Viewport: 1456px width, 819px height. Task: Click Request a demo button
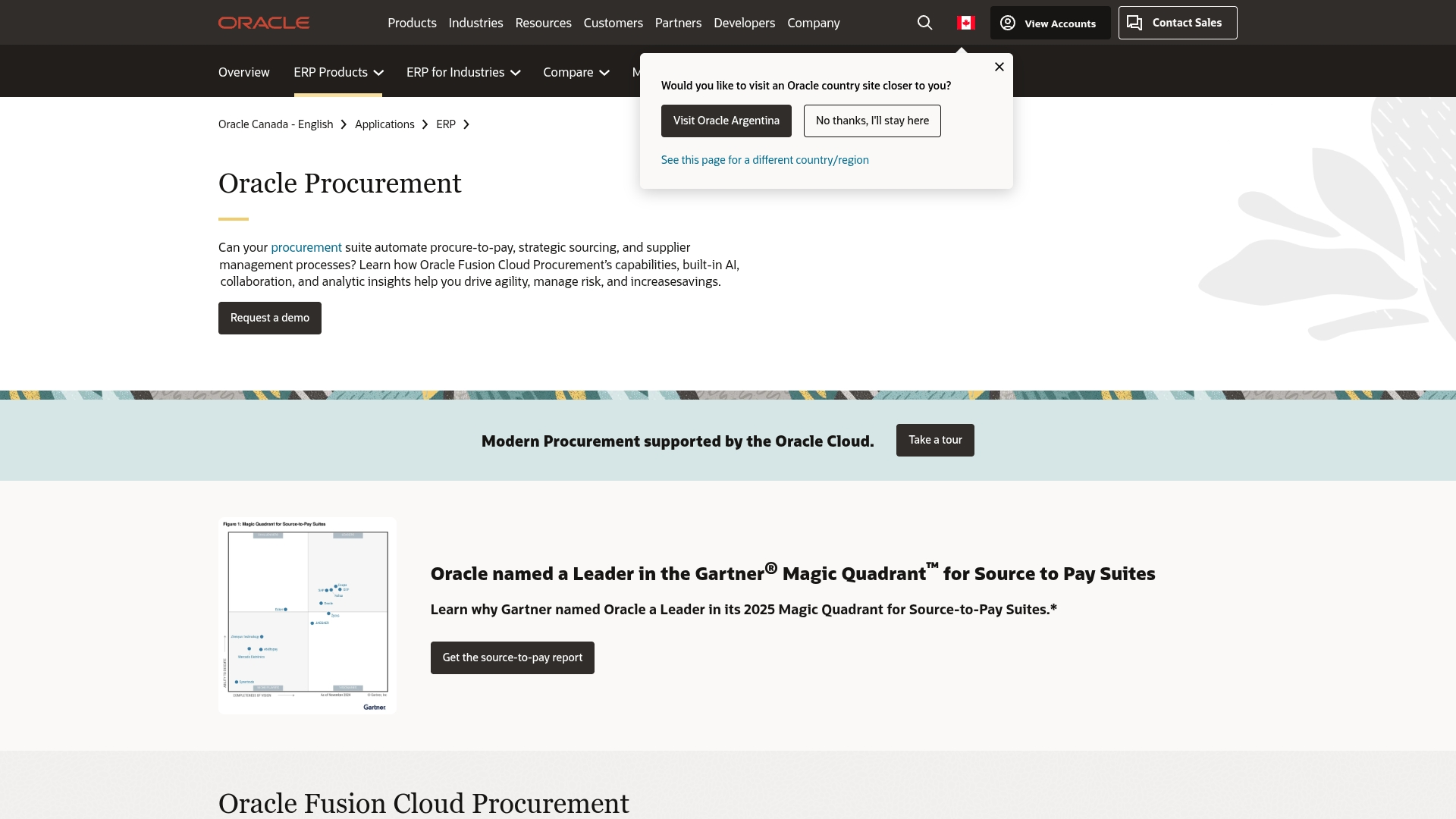tap(270, 318)
